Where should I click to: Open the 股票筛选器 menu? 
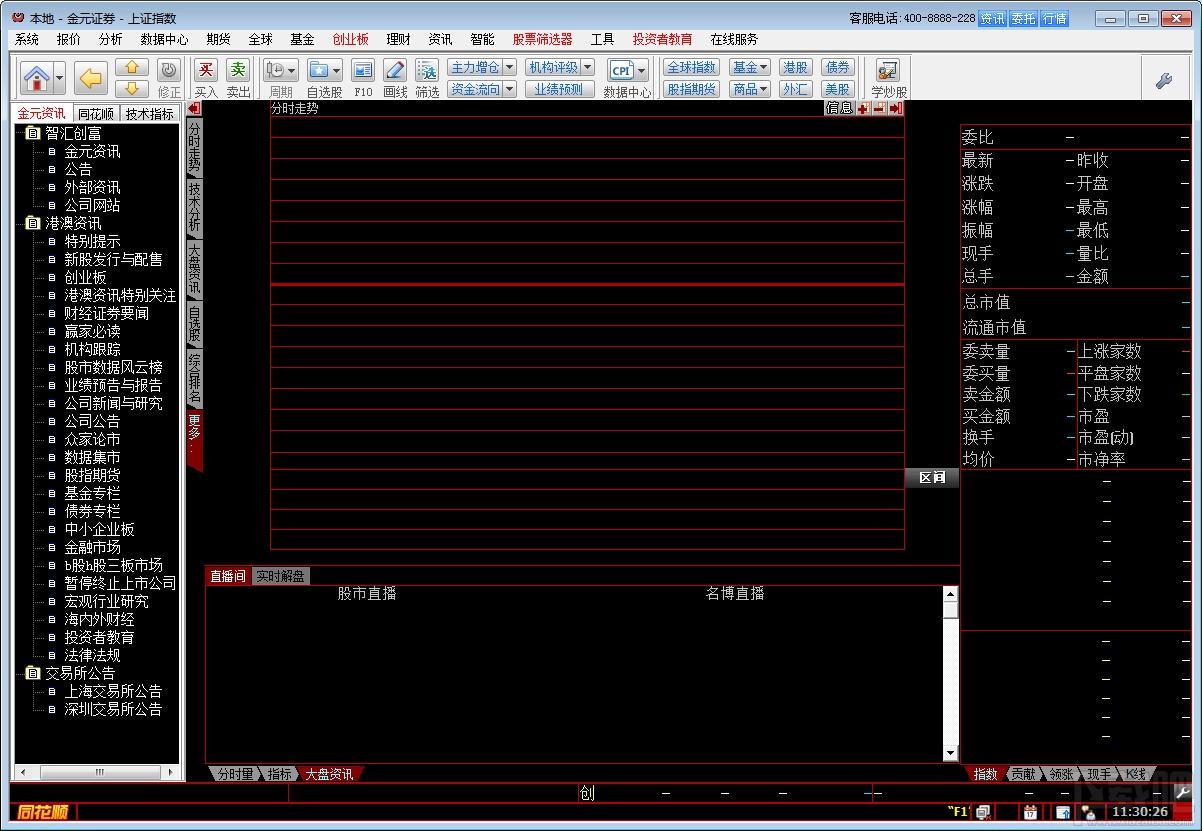543,39
